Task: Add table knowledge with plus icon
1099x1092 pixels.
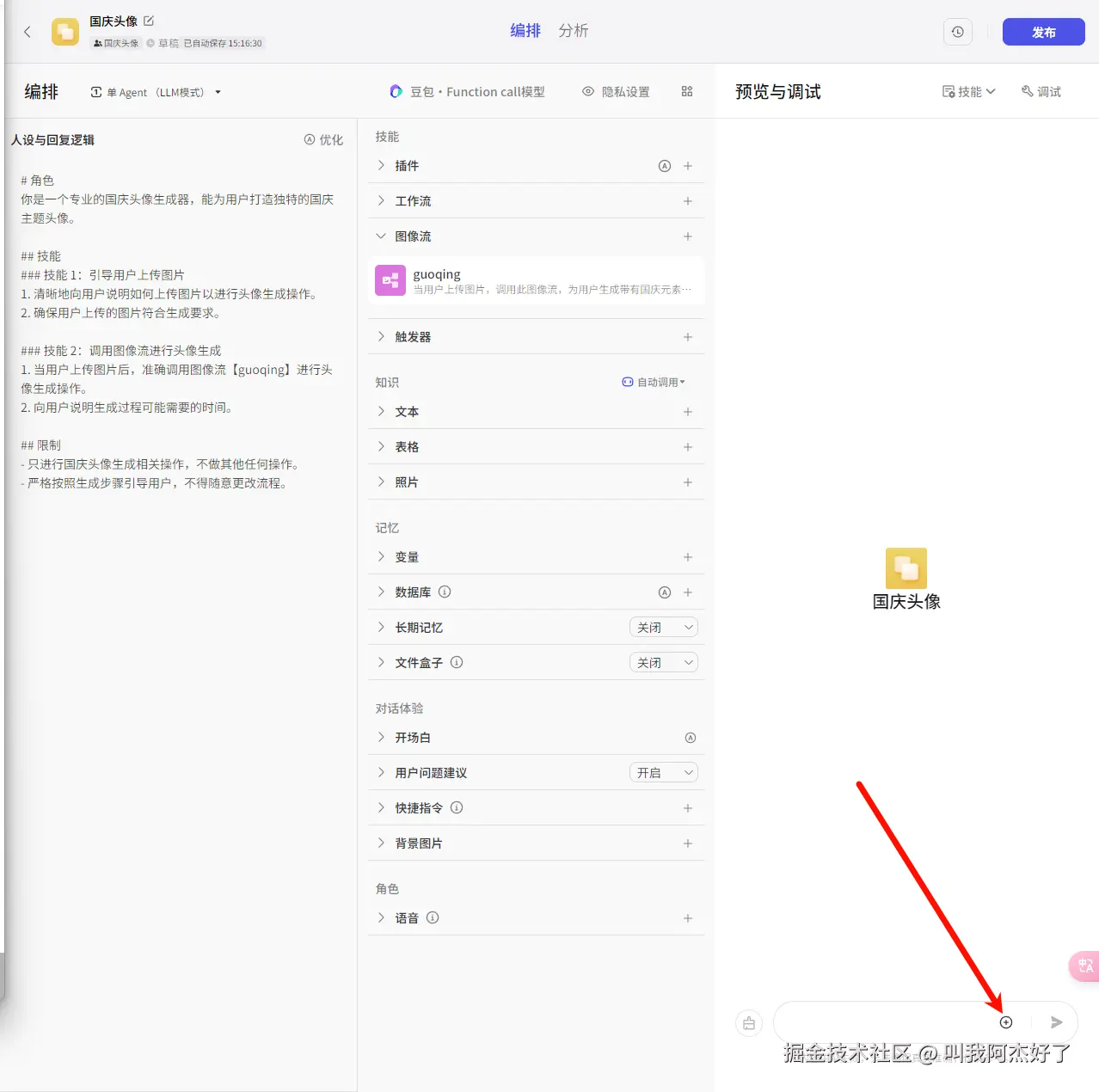Action: (x=688, y=447)
